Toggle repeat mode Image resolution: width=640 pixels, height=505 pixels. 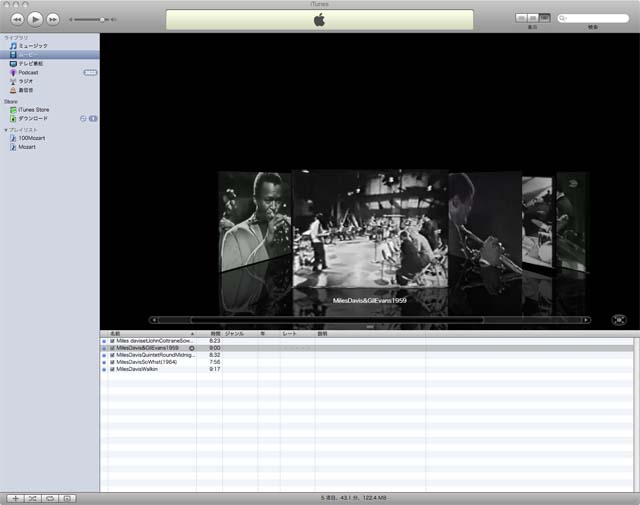pyautogui.click(x=50, y=498)
